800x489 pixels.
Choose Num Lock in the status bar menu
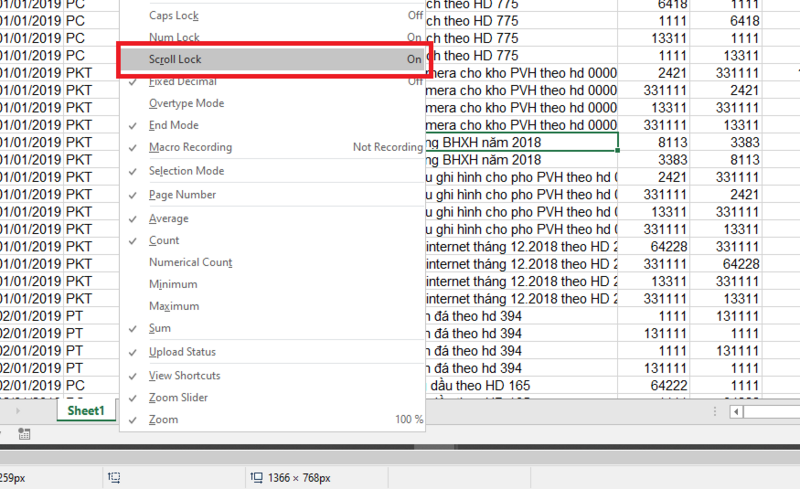pos(272,36)
